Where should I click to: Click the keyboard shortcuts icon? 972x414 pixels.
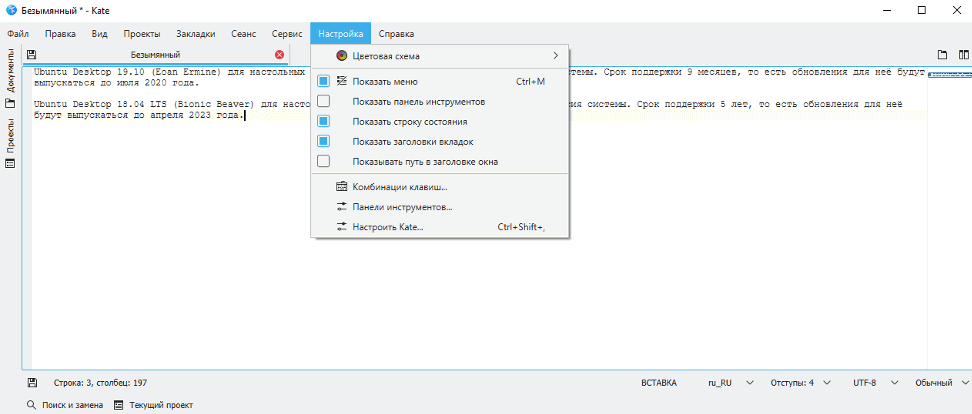[x=341, y=187]
